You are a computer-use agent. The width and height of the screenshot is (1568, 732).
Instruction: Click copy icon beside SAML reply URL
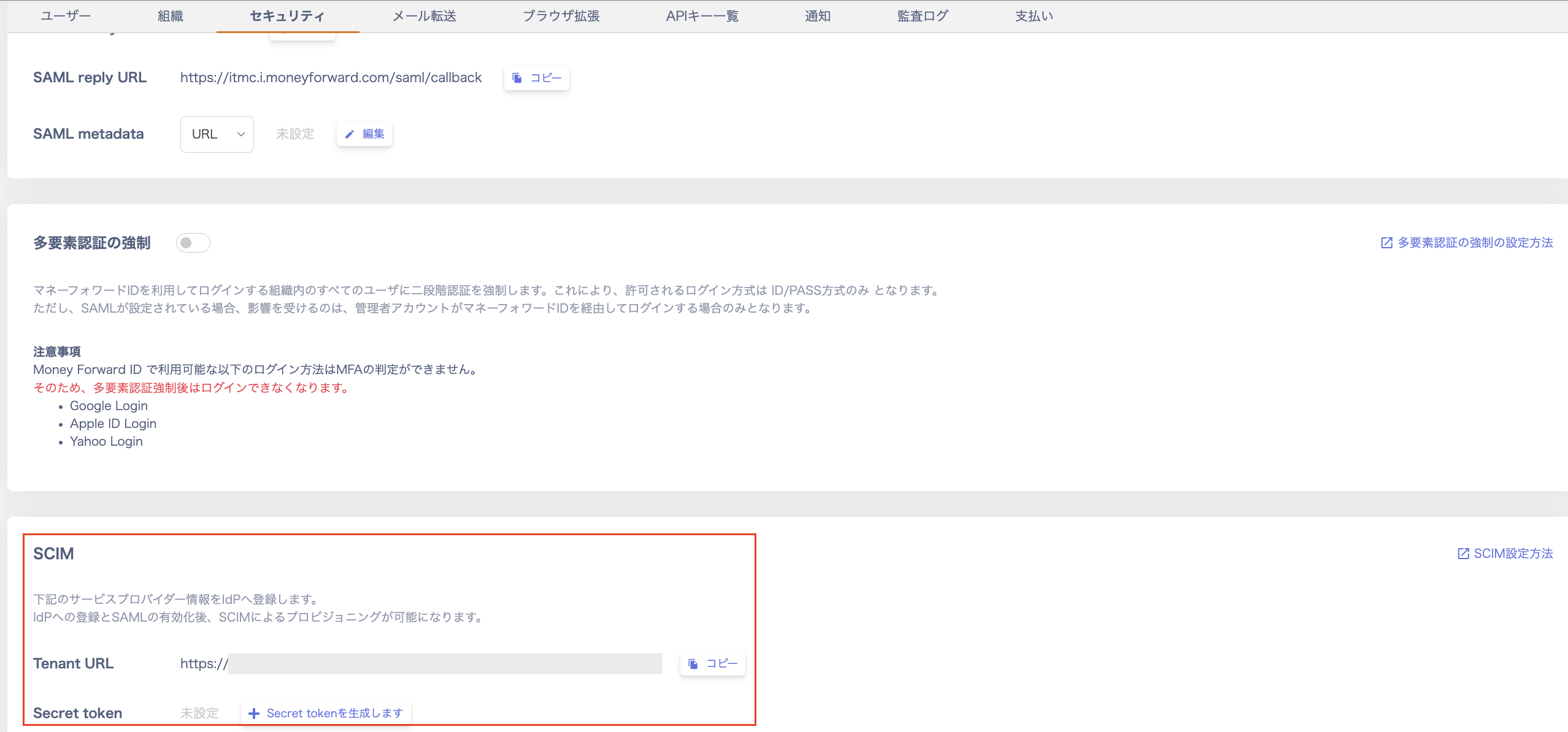517,78
